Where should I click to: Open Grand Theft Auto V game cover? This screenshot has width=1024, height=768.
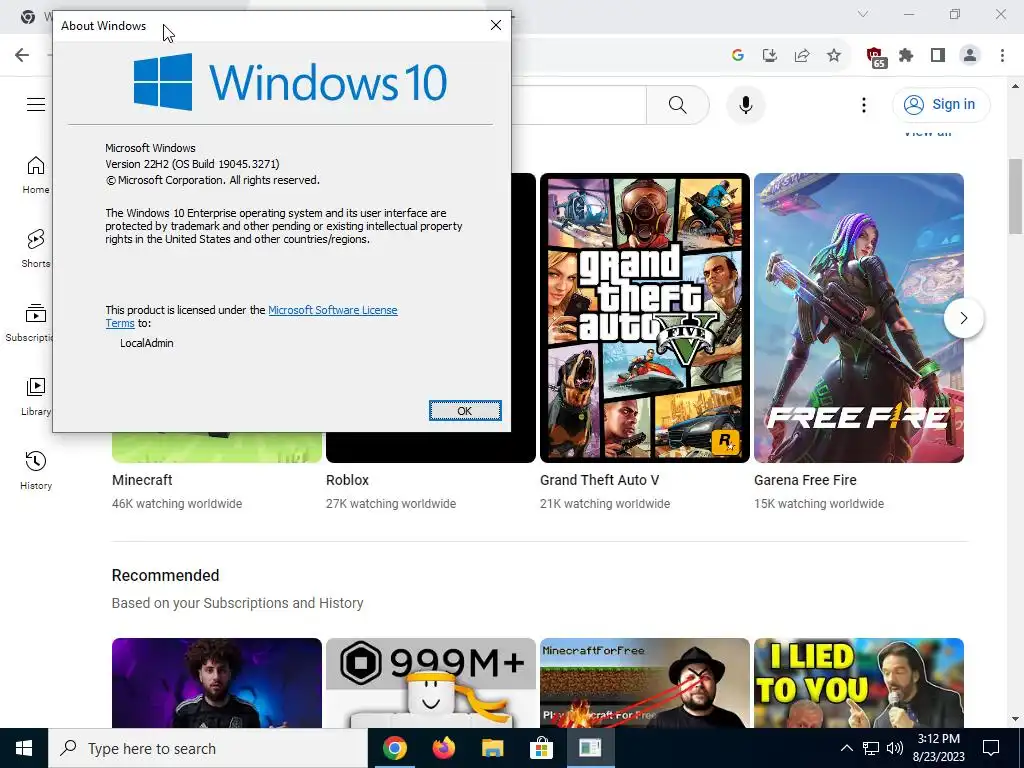[645, 318]
